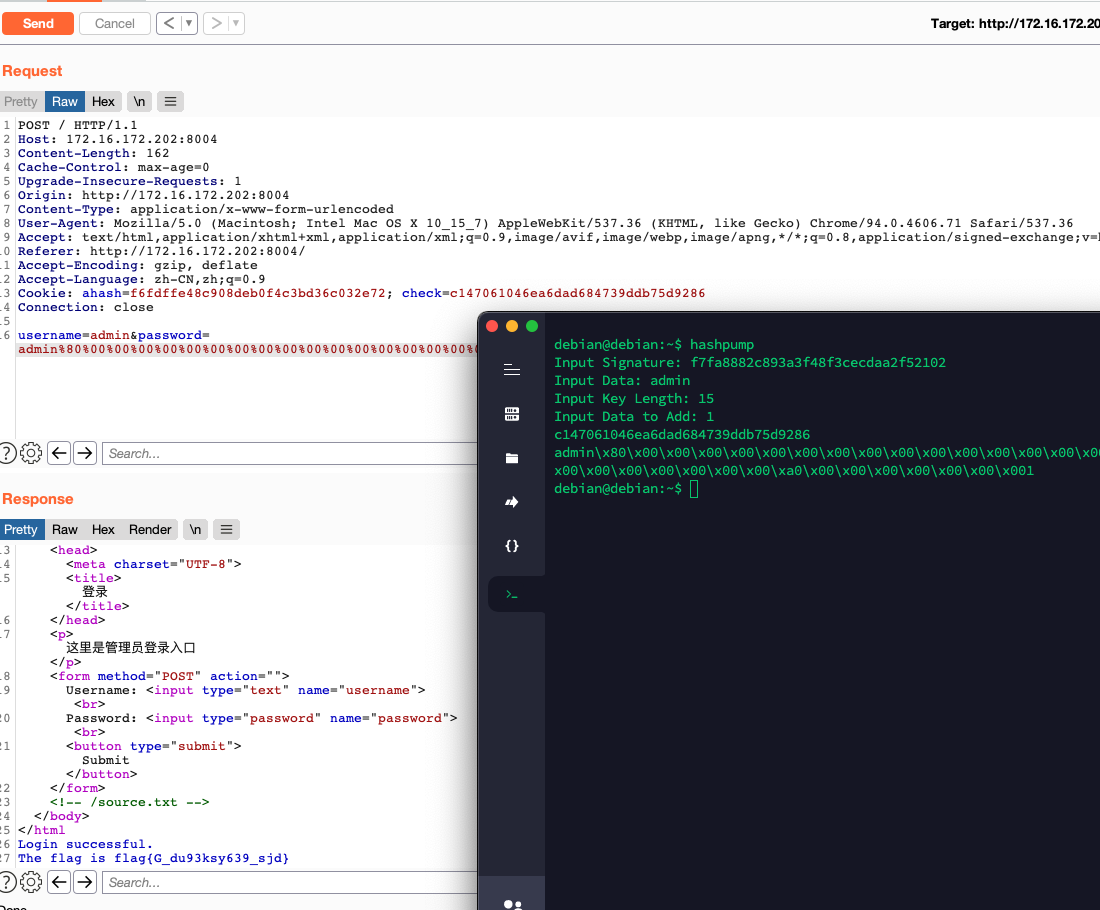This screenshot has width=1100, height=910.
Task: Click the 'Content-Length: 162' header
Action: click(x=93, y=153)
